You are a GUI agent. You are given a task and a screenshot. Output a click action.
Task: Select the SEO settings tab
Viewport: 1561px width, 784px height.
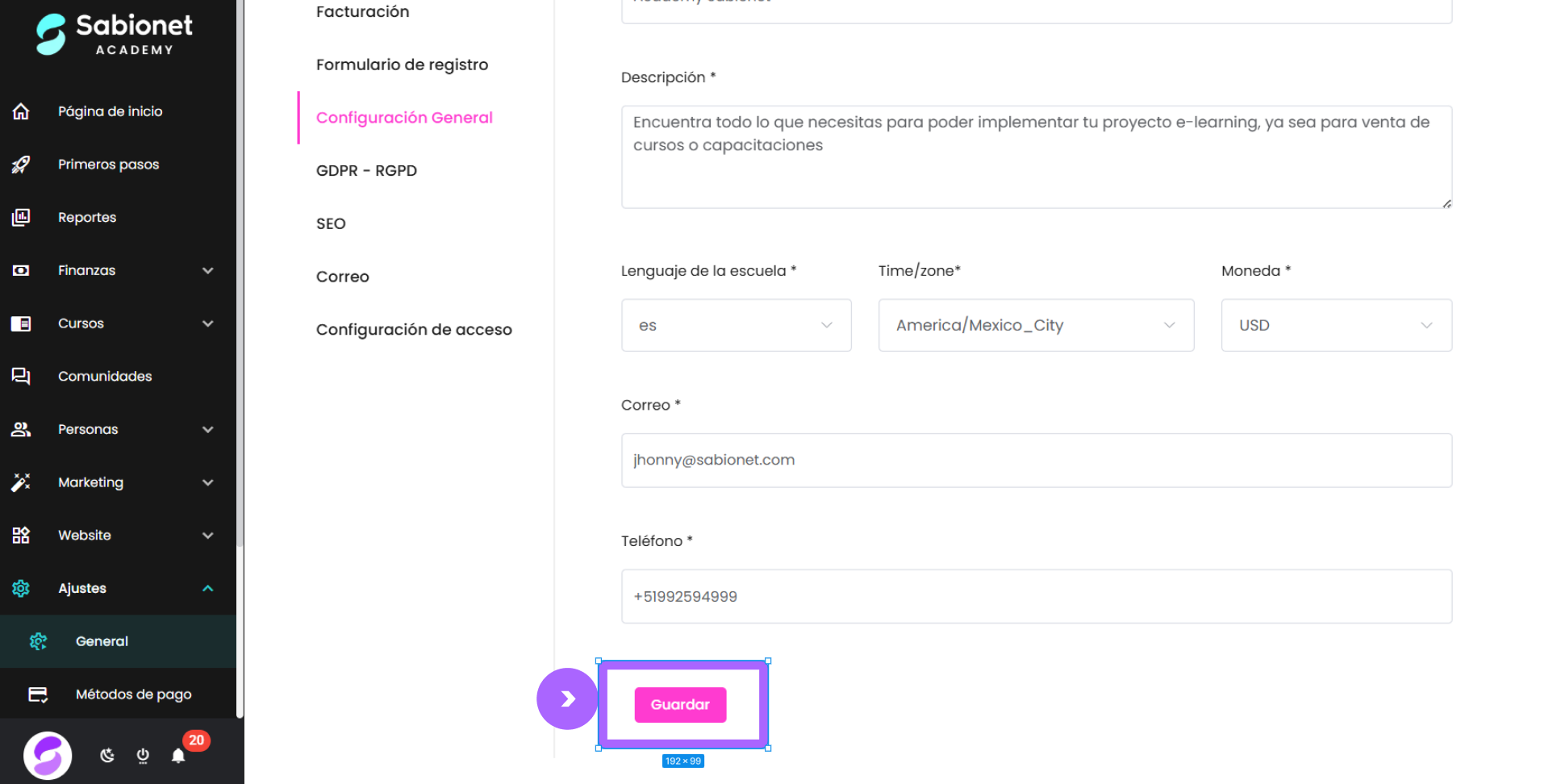[x=331, y=224]
